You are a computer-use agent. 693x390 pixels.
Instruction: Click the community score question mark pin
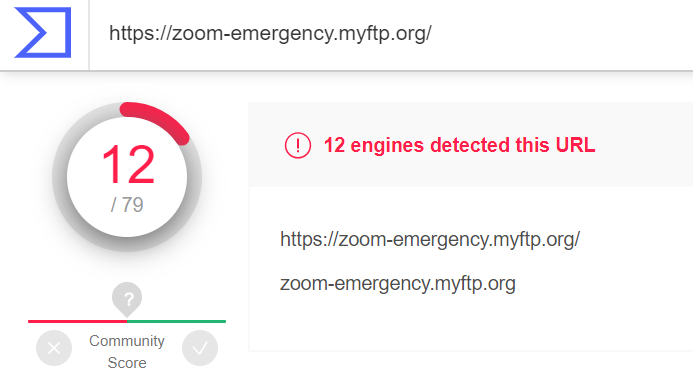127,299
